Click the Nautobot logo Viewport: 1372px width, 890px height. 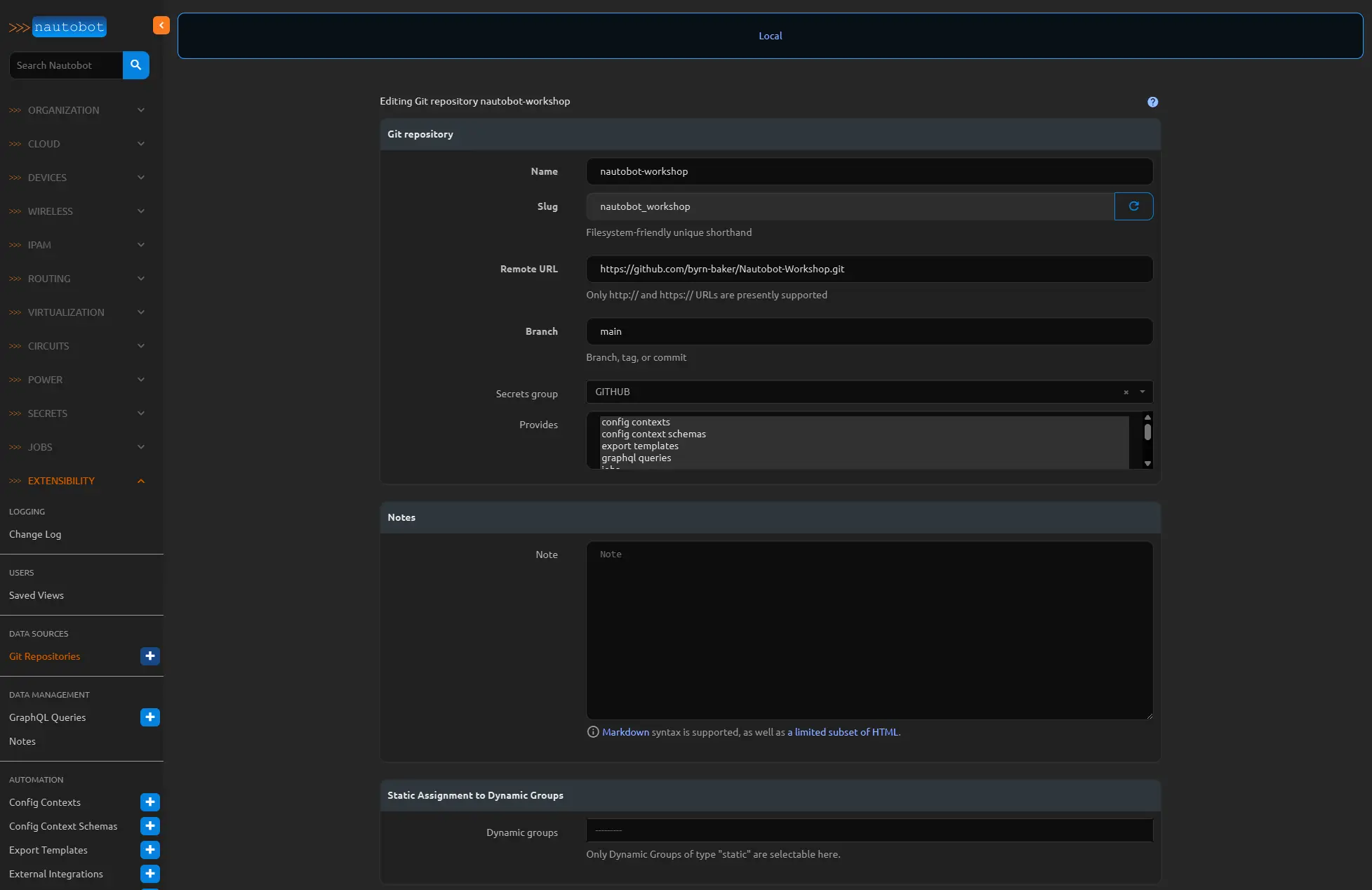[58, 27]
